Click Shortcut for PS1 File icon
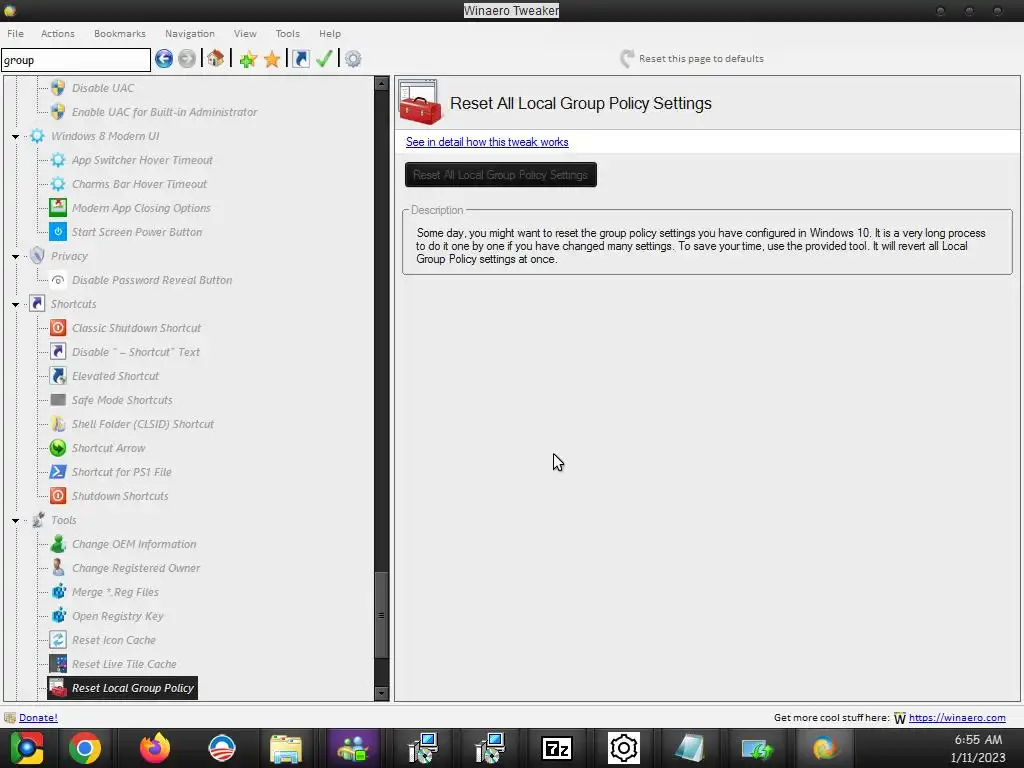1024x768 pixels. click(x=58, y=472)
